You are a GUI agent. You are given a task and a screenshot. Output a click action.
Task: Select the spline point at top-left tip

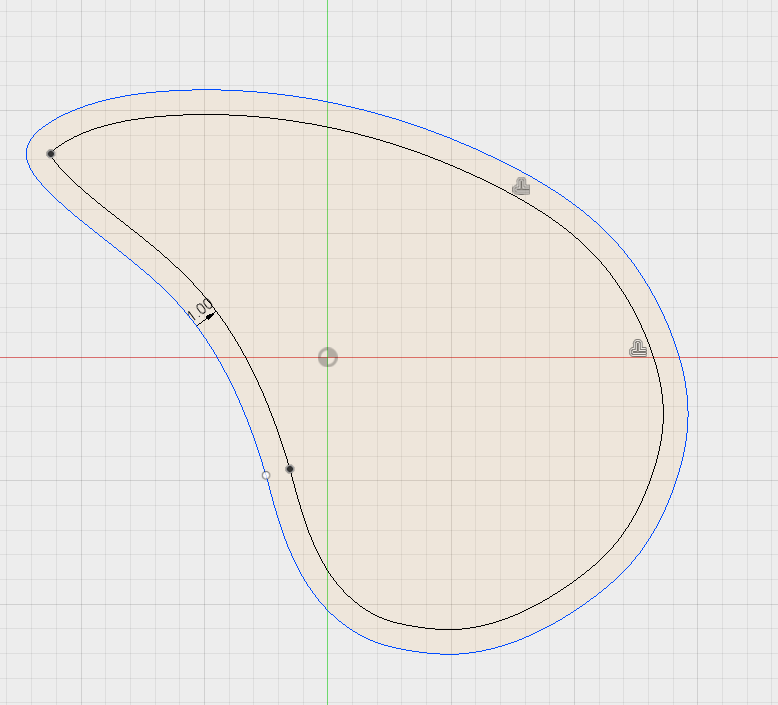(51, 154)
